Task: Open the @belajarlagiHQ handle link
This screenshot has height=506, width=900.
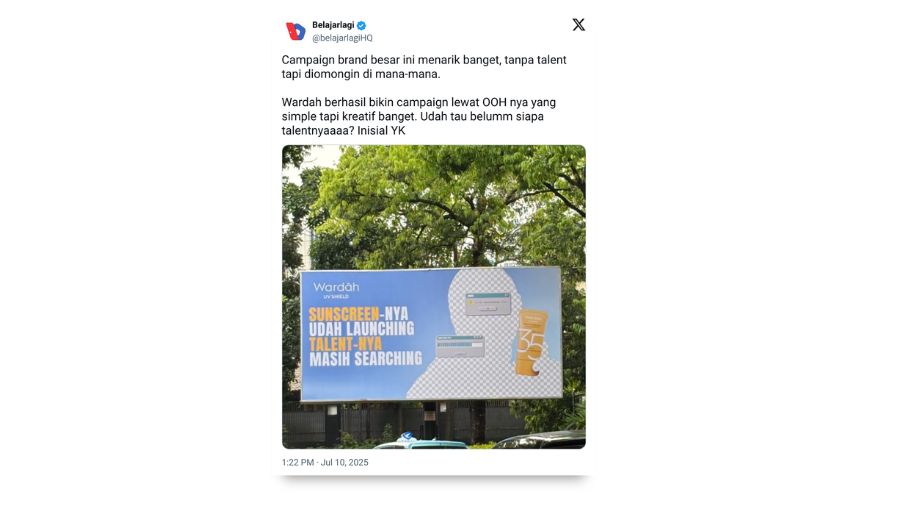Action: pos(342,38)
